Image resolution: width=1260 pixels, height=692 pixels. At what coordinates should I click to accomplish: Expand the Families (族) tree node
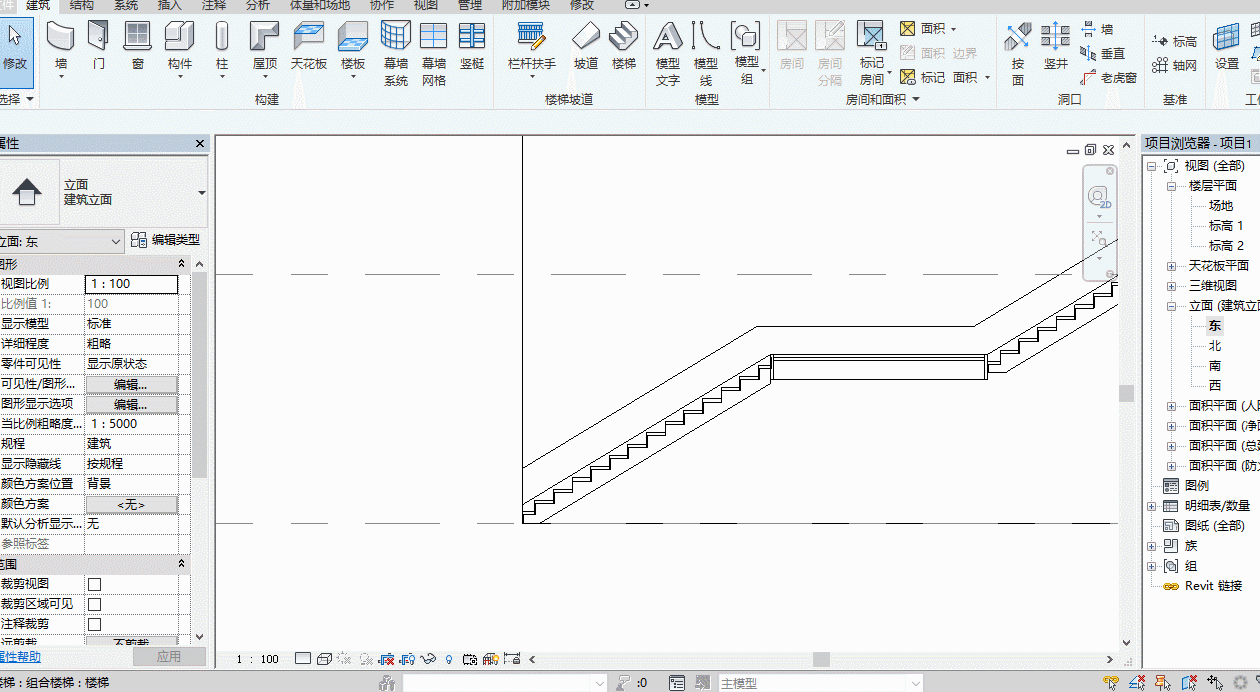[x=1152, y=546]
